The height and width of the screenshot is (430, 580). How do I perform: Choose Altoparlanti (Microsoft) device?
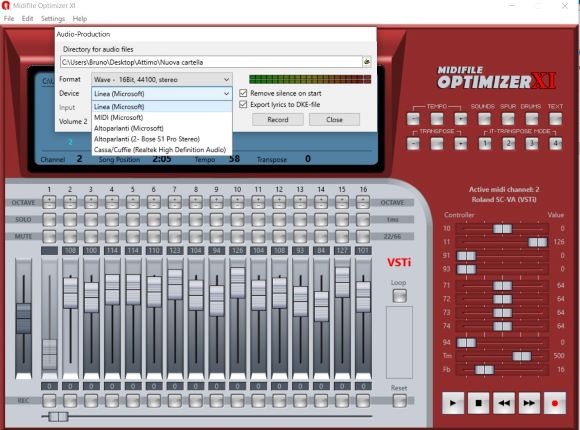(162, 128)
